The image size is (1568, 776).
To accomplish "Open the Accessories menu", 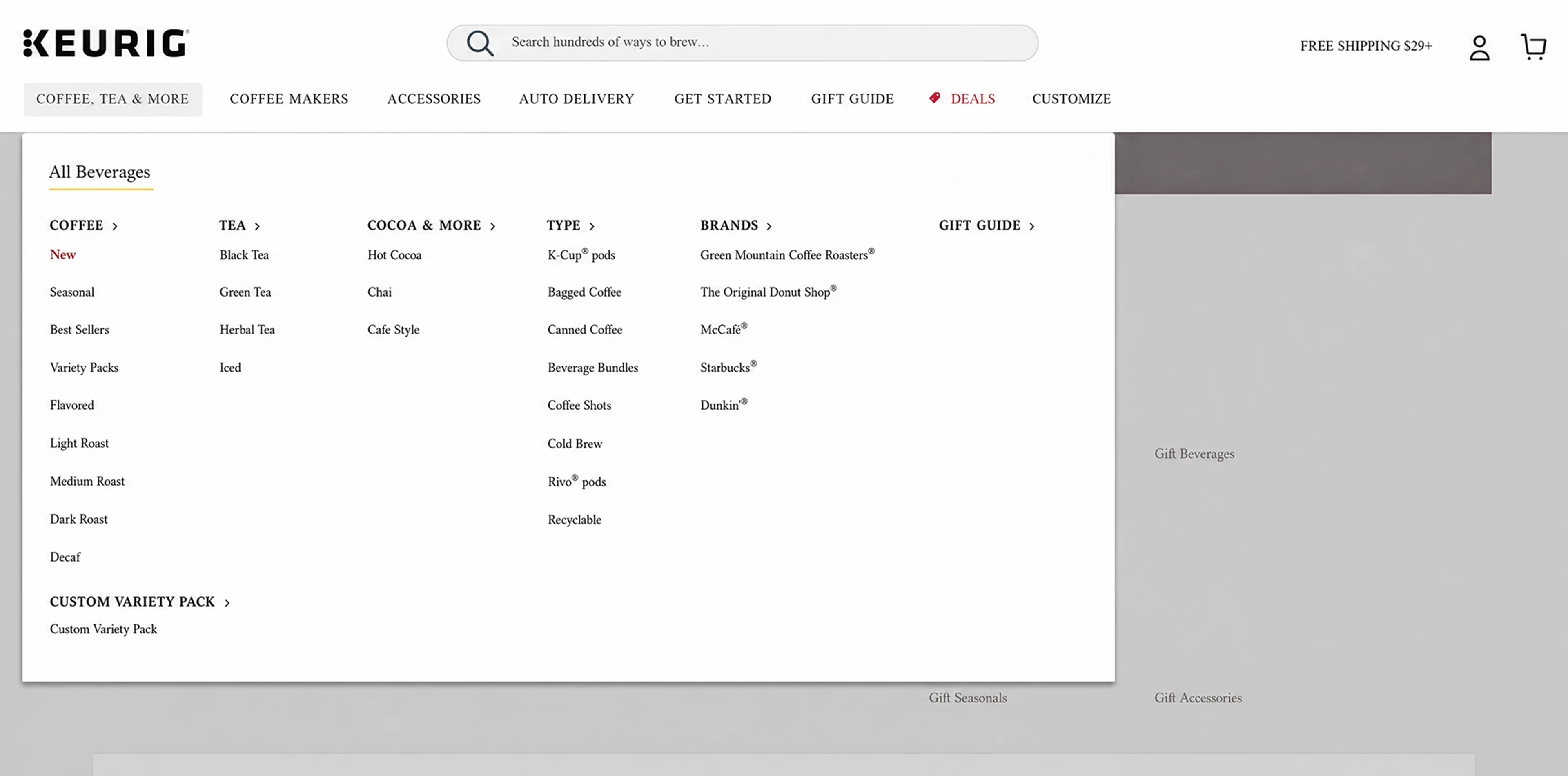I will click(434, 98).
